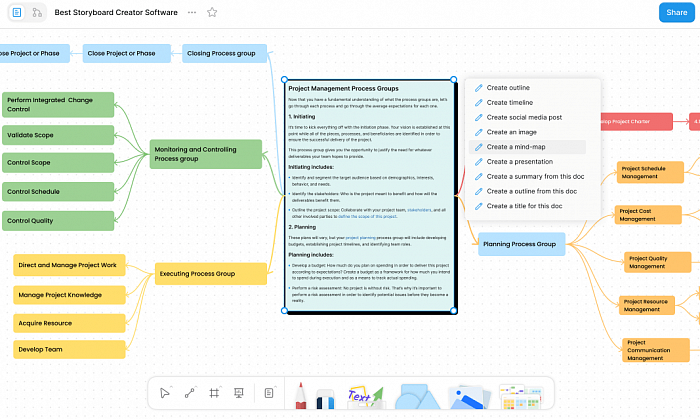Choose Create outline

tap(527, 88)
